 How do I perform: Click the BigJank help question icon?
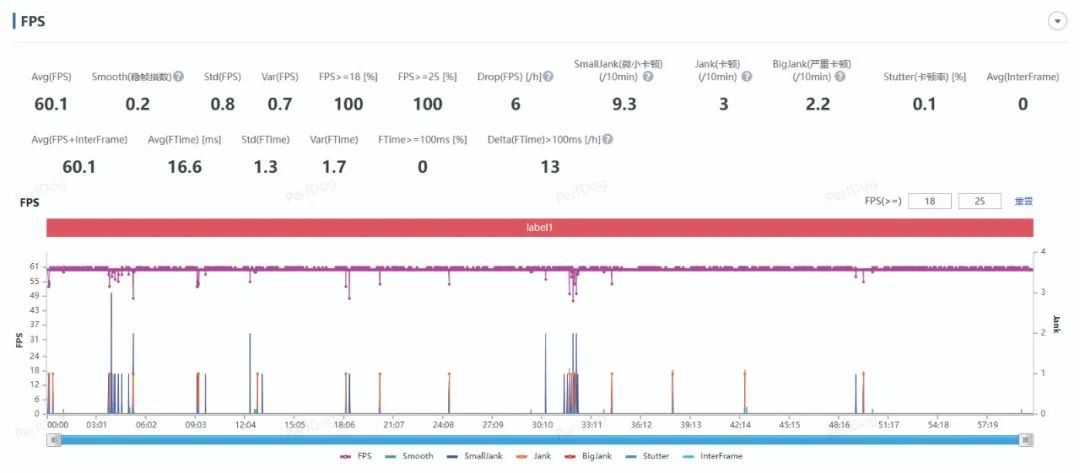pos(840,77)
